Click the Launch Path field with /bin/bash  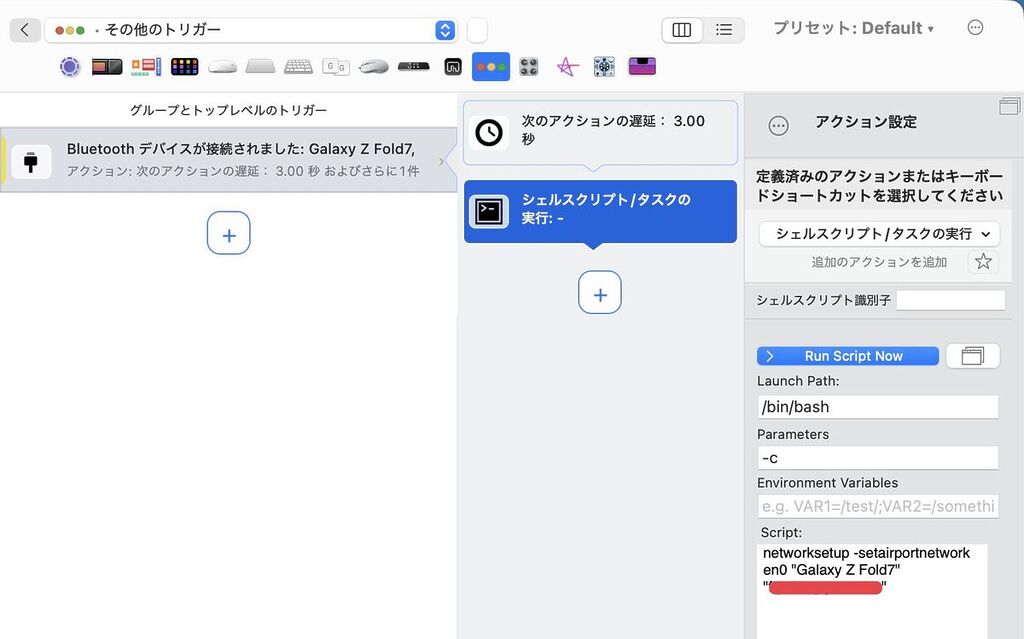(x=877, y=407)
